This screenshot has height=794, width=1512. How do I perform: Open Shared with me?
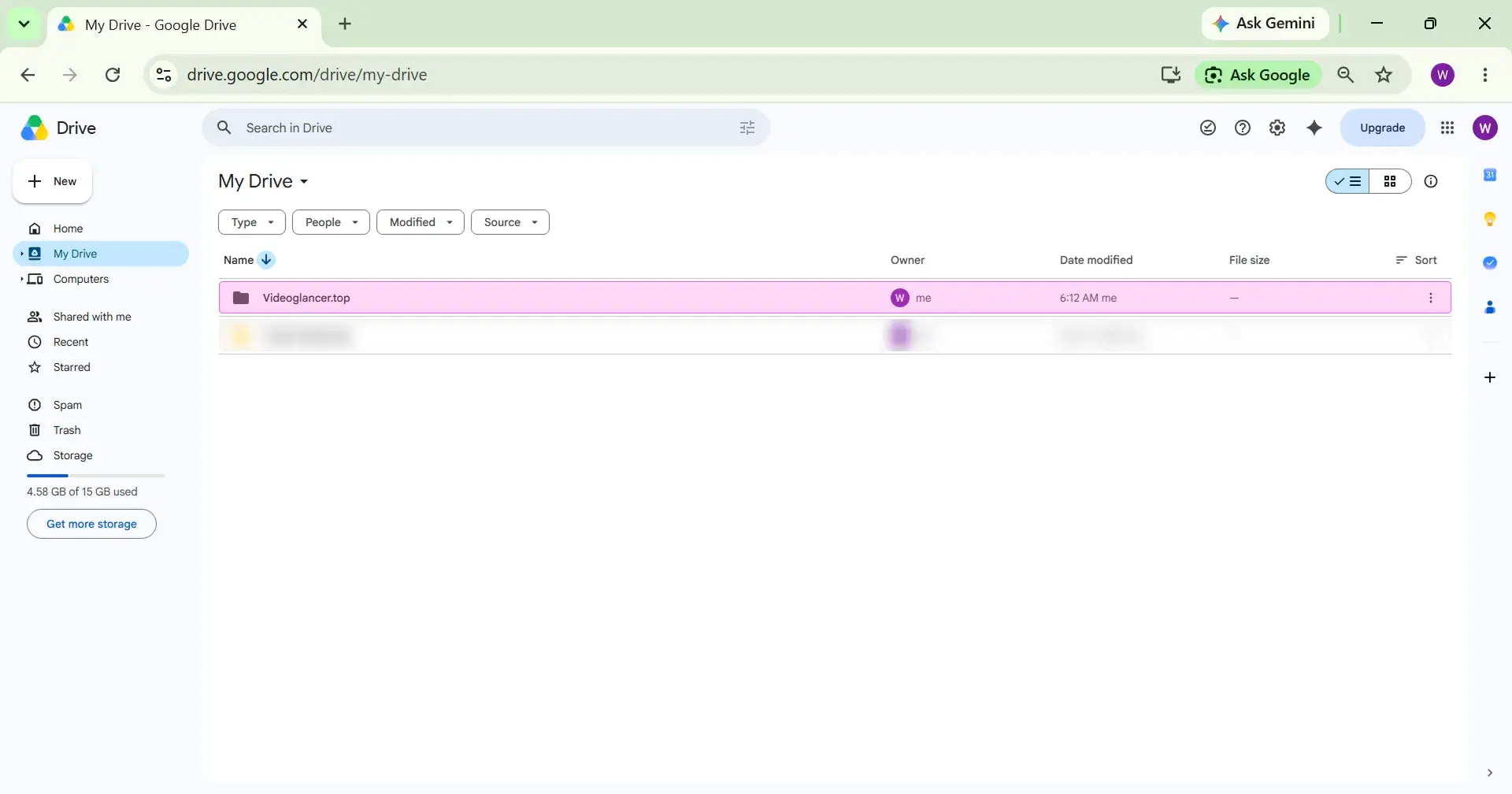click(101, 317)
